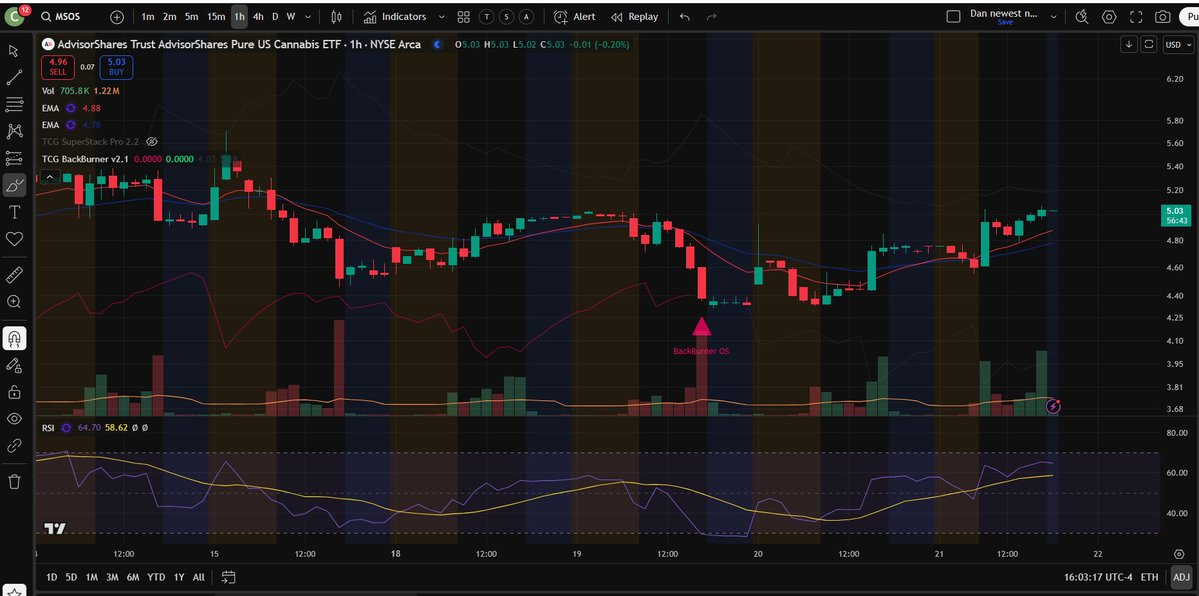The width and height of the screenshot is (1199, 596).
Task: Toggle lock all drawings
Action: [x=14, y=392]
